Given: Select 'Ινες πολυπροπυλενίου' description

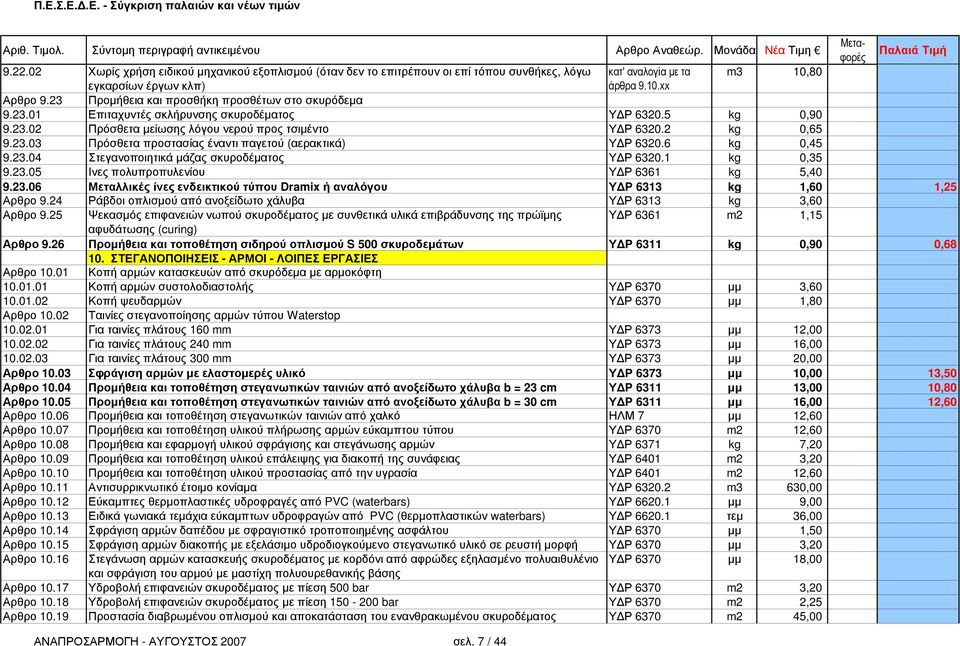Looking at the screenshot, I should (x=146, y=172).
